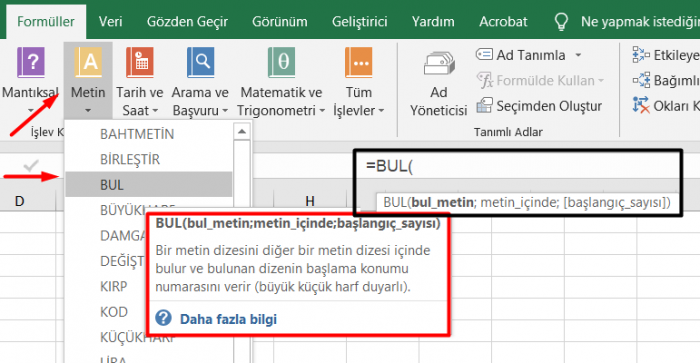
Task: Click the Ne yapmak istediğinizi search box
Action: point(640,21)
